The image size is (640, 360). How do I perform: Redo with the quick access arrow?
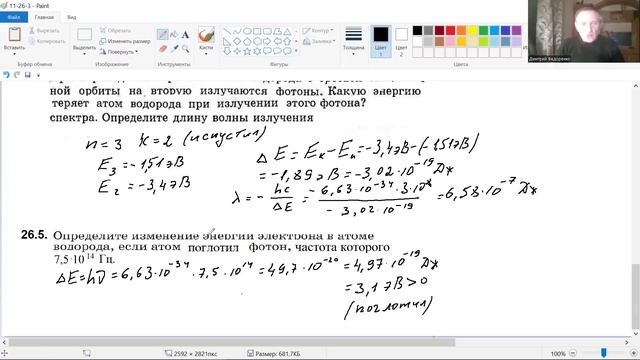[x=17, y=75]
